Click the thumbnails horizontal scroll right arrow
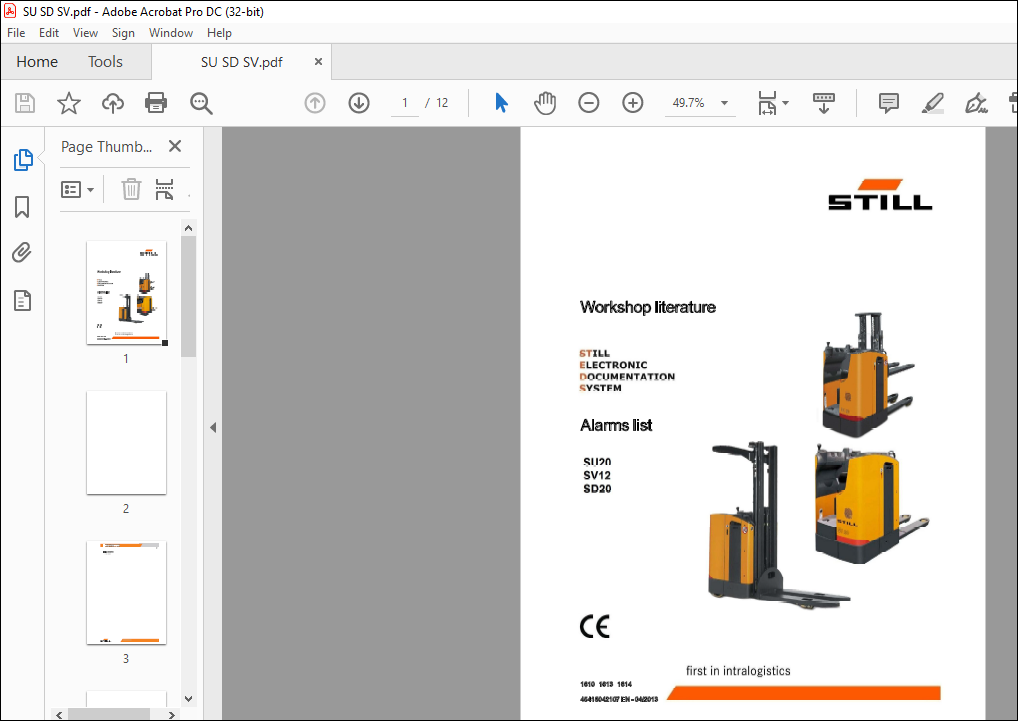 click(172, 715)
